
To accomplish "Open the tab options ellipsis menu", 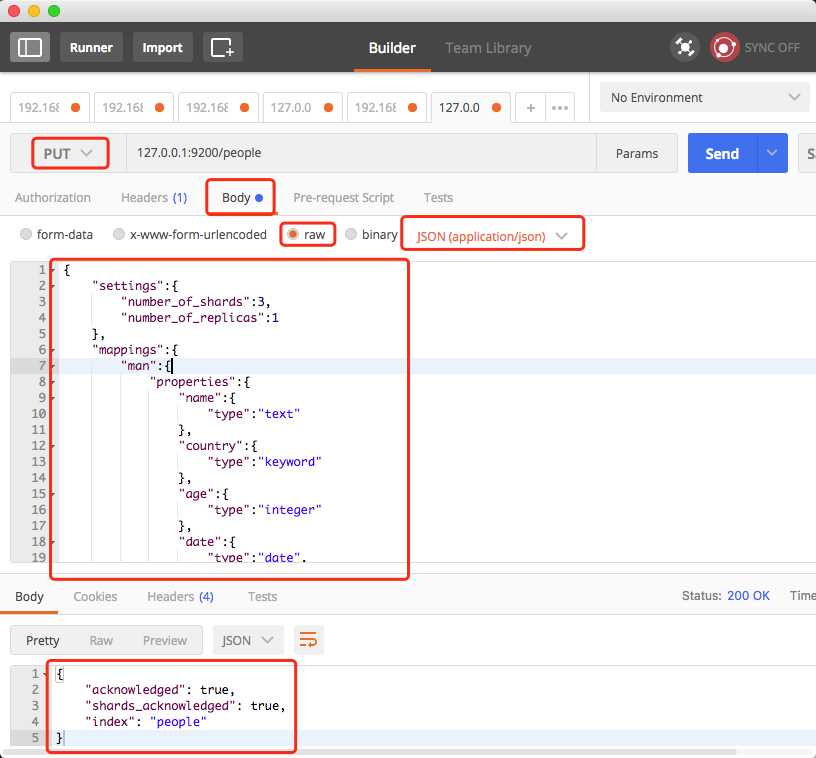I will [x=560, y=108].
